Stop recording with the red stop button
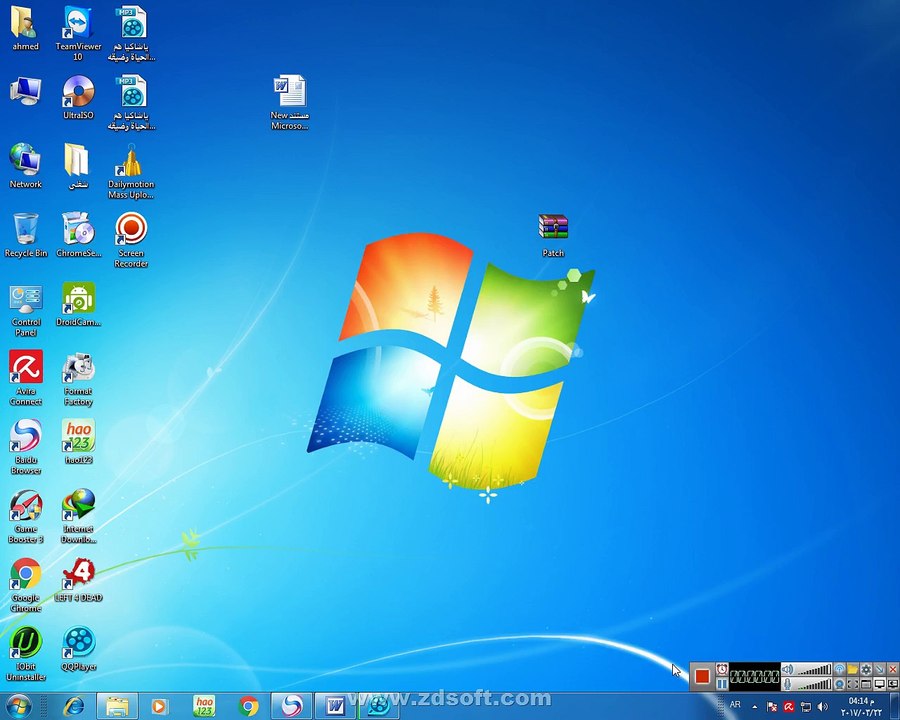Viewport: 900px width, 720px height. [703, 676]
